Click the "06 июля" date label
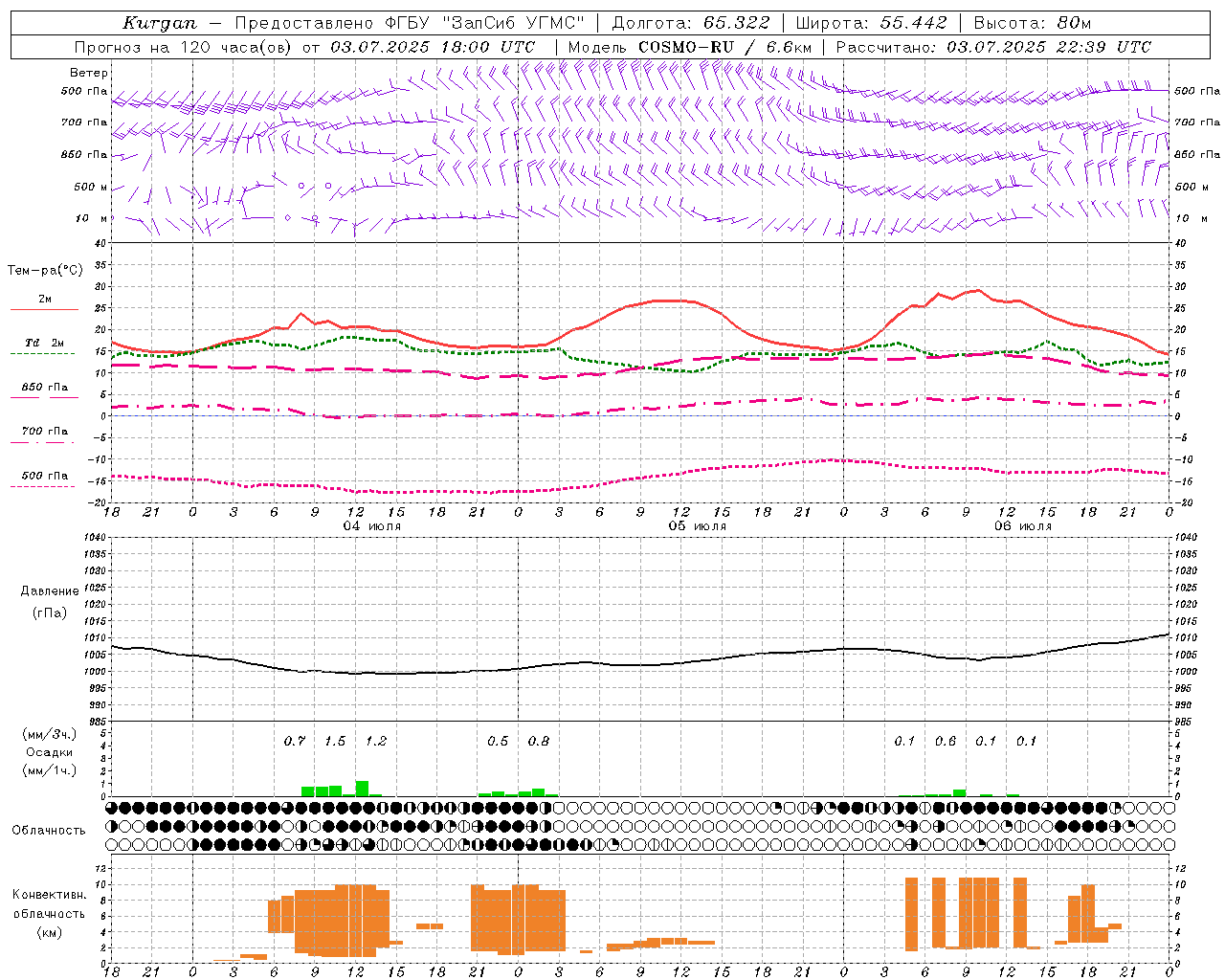The image size is (1225, 980). [1023, 526]
